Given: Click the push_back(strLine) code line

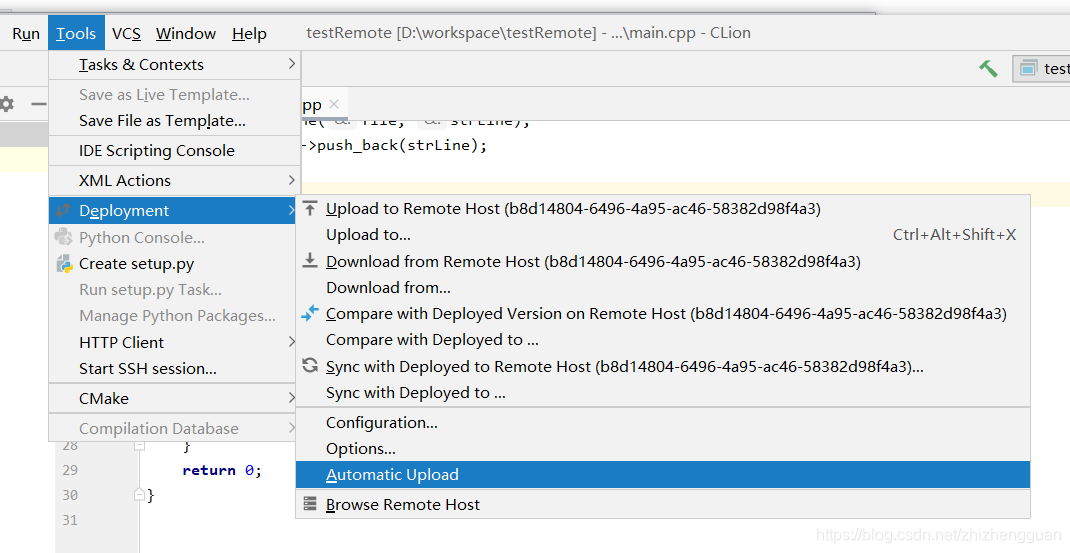Looking at the screenshot, I should [x=395, y=145].
